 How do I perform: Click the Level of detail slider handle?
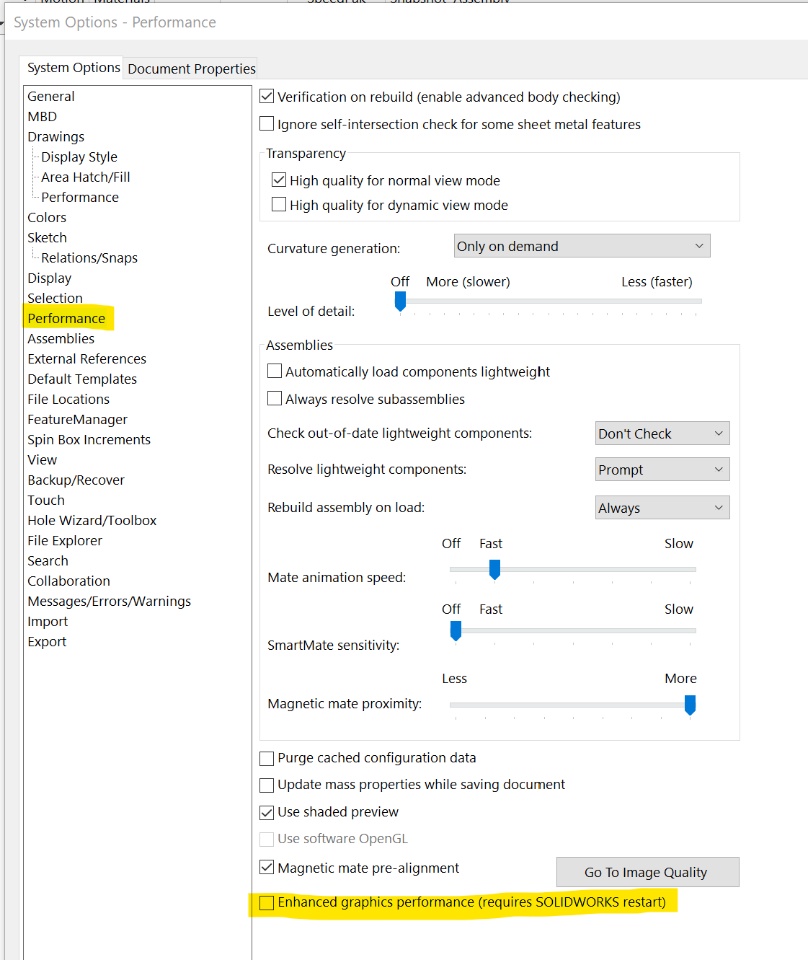(x=400, y=301)
